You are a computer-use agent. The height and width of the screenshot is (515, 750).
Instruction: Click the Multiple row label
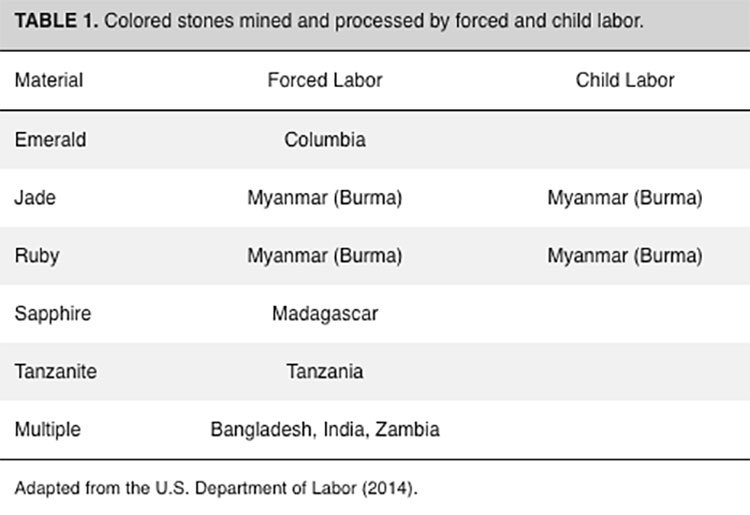coord(47,429)
